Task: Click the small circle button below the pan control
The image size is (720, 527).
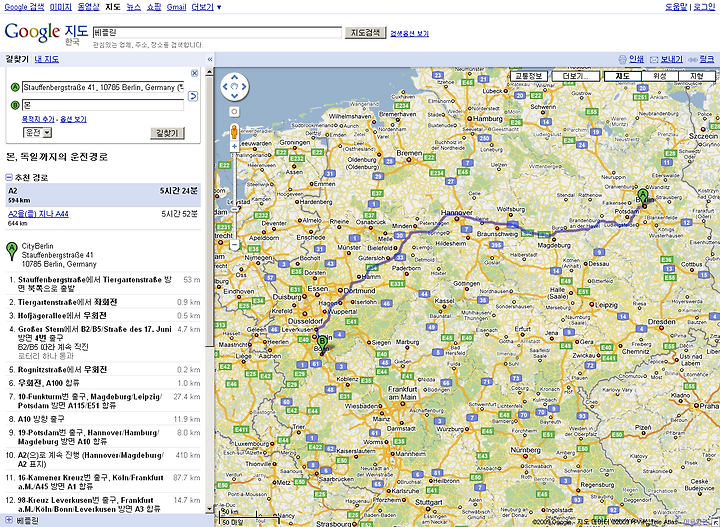Action: tap(235, 112)
